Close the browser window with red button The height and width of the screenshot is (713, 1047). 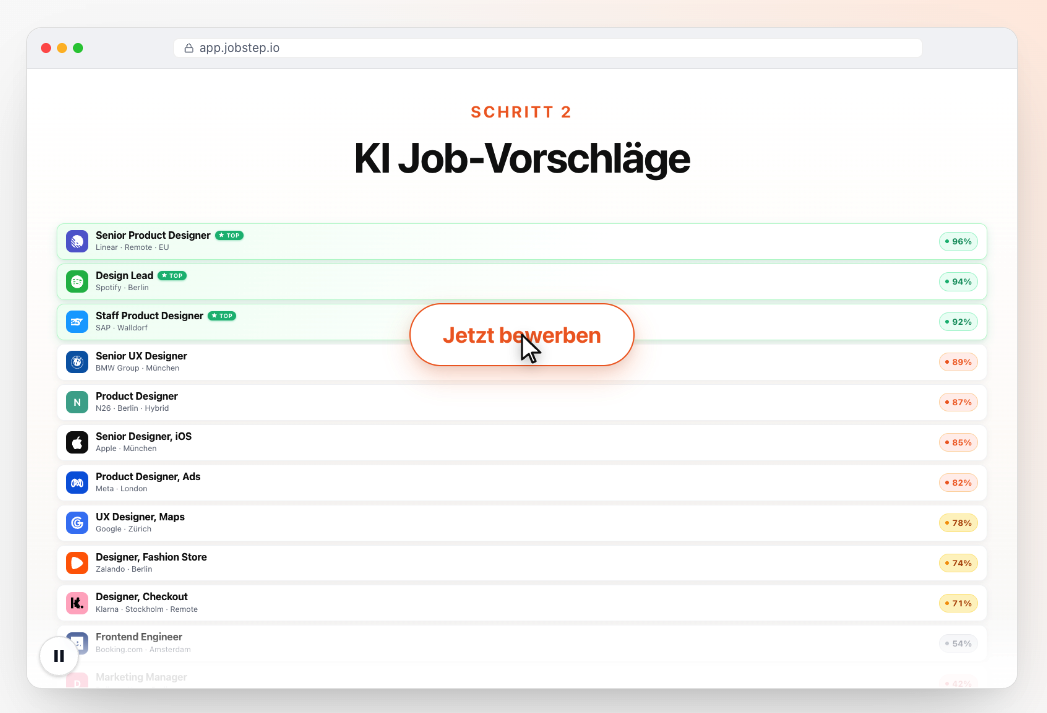[46, 48]
